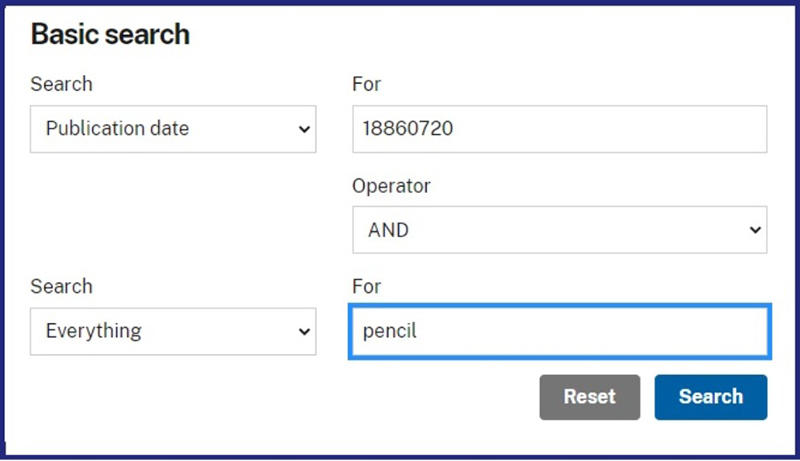Click the blue Search button

tap(711, 397)
